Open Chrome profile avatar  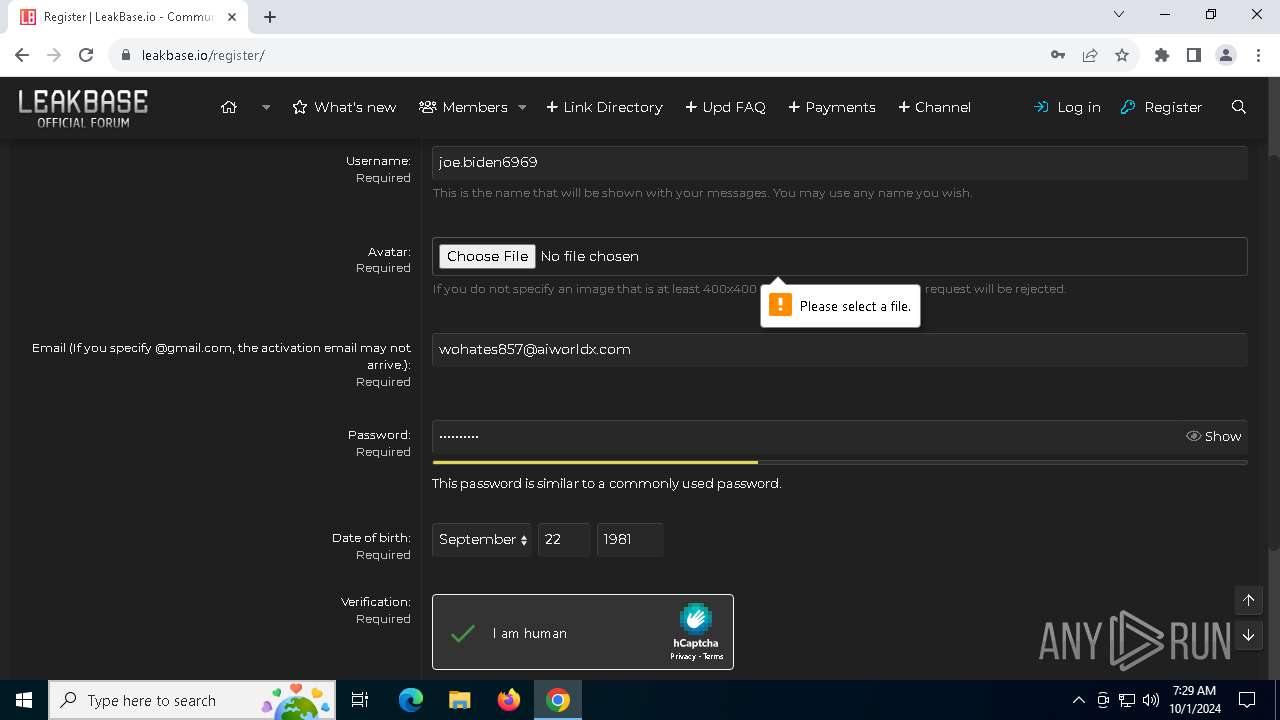click(1226, 55)
